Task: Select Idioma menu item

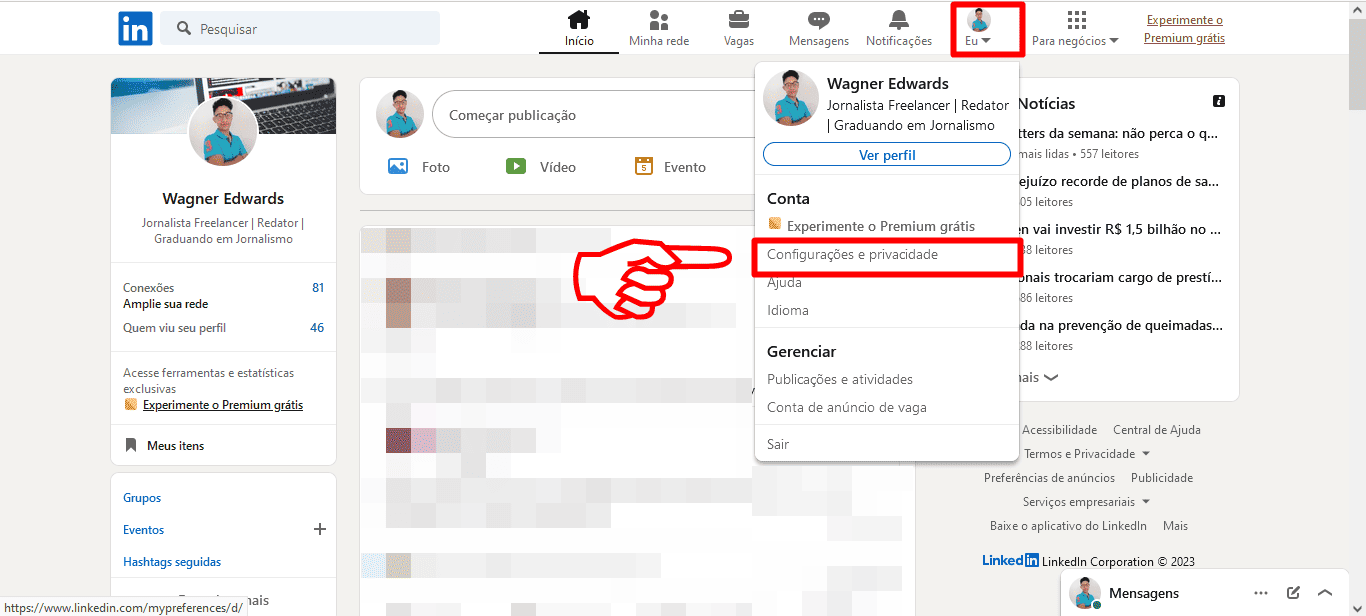Action: [788, 311]
